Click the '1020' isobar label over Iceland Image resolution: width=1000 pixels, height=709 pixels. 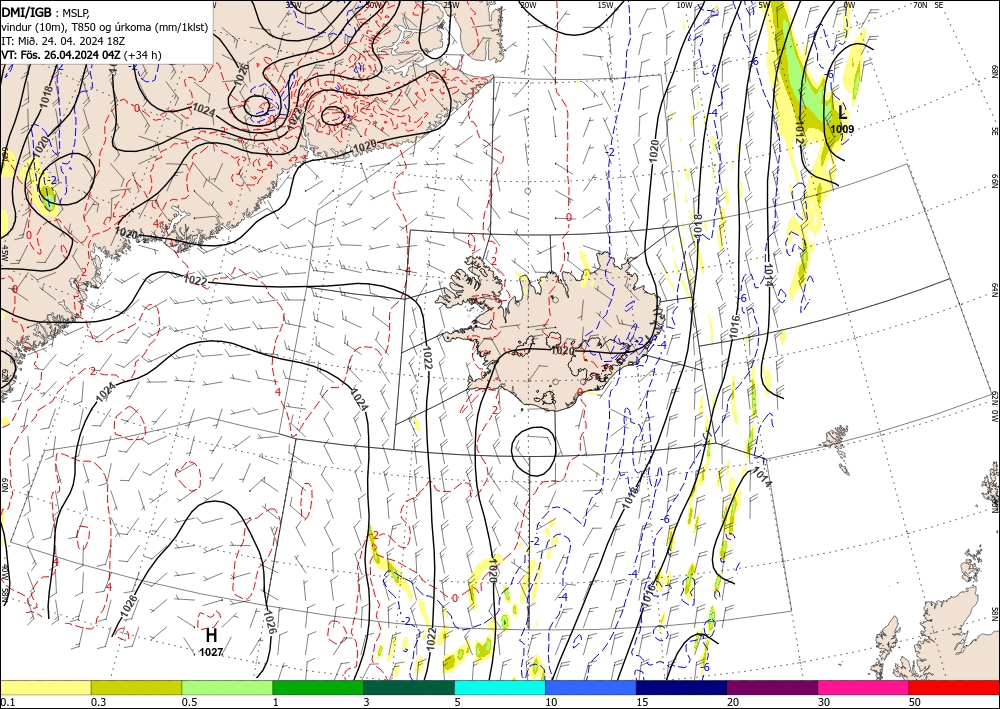pos(562,351)
